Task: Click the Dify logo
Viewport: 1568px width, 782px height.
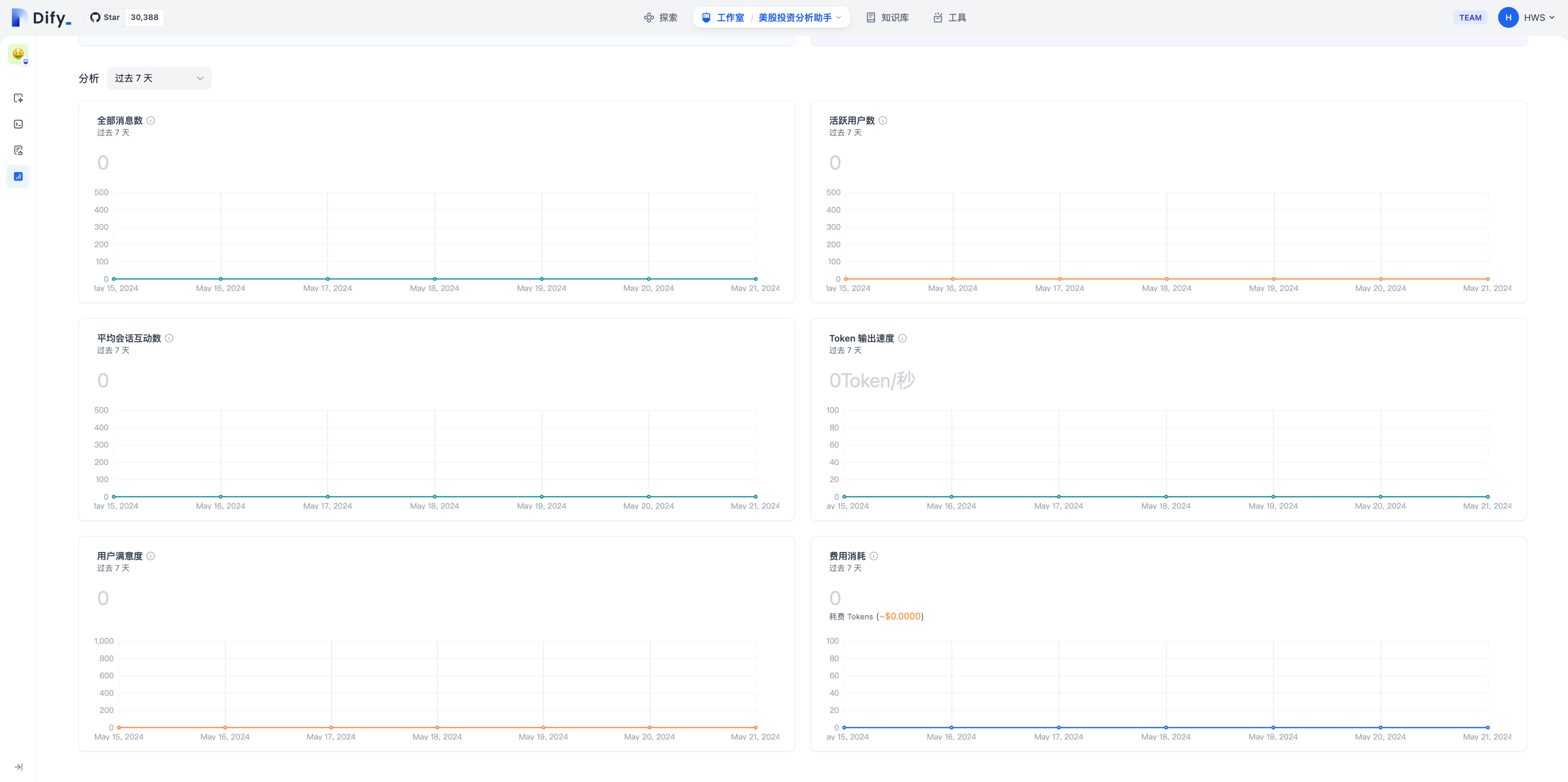Action: pyautogui.click(x=41, y=18)
